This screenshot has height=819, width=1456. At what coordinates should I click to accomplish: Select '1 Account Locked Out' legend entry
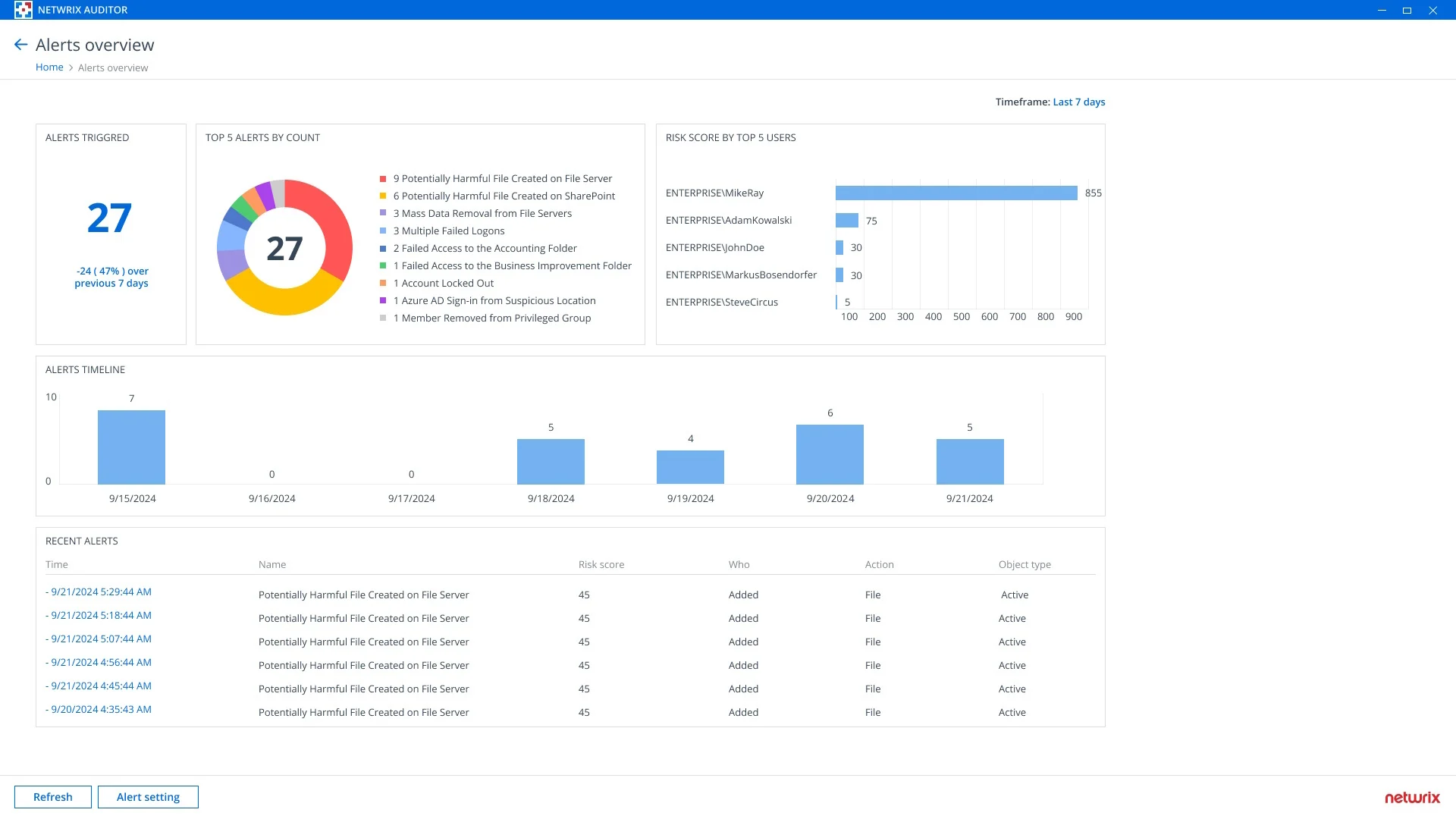pyautogui.click(x=443, y=283)
